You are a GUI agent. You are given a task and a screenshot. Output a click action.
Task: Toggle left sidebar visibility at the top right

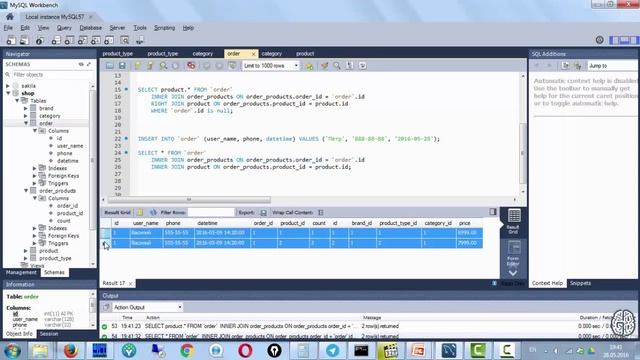(614, 40)
